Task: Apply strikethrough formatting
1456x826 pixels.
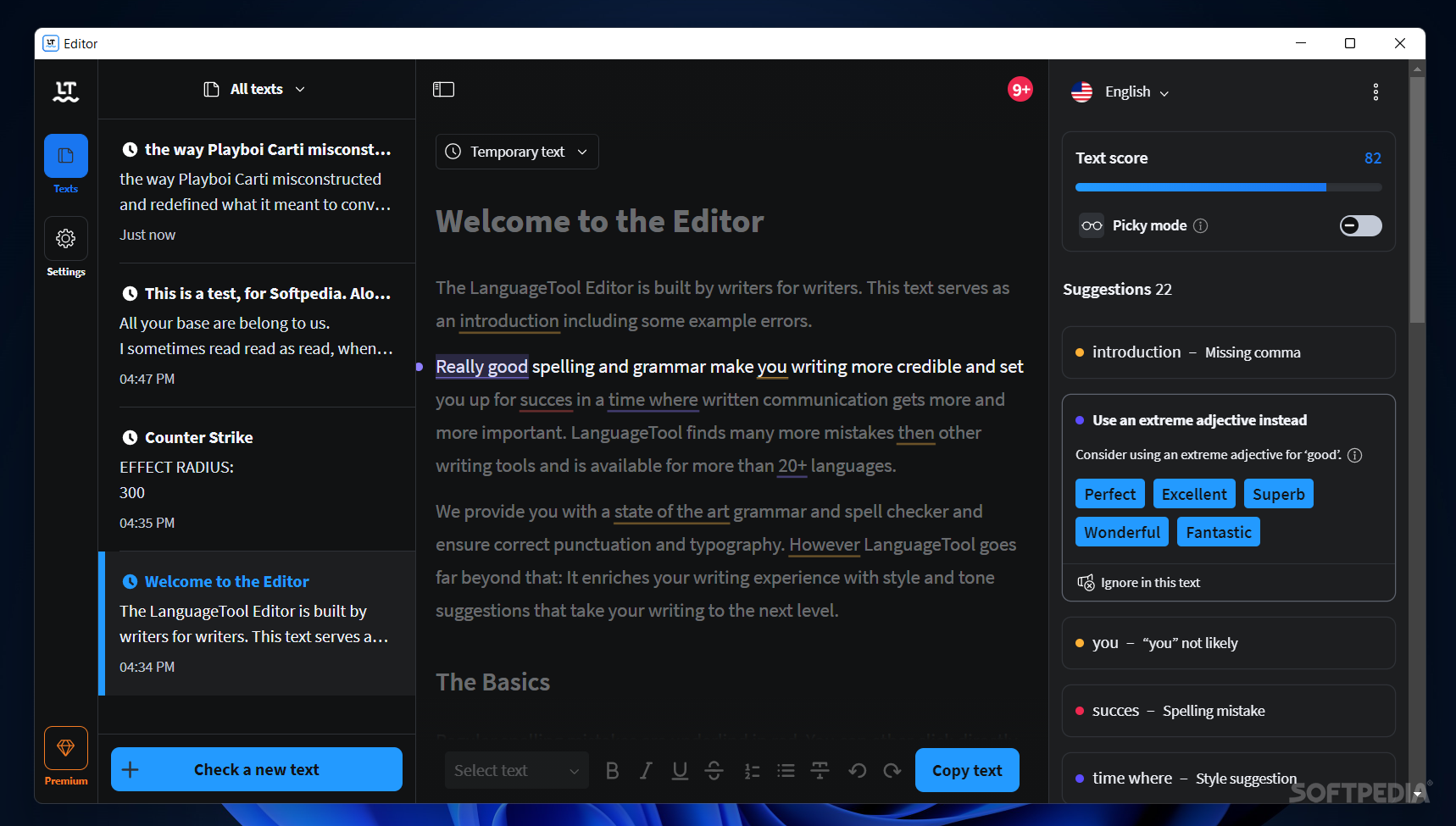Action: pos(714,770)
